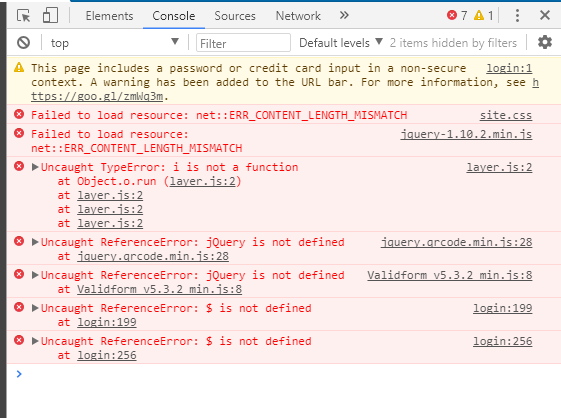Show more tabs with the double chevron
The height and width of the screenshot is (418, 561).
344,15
